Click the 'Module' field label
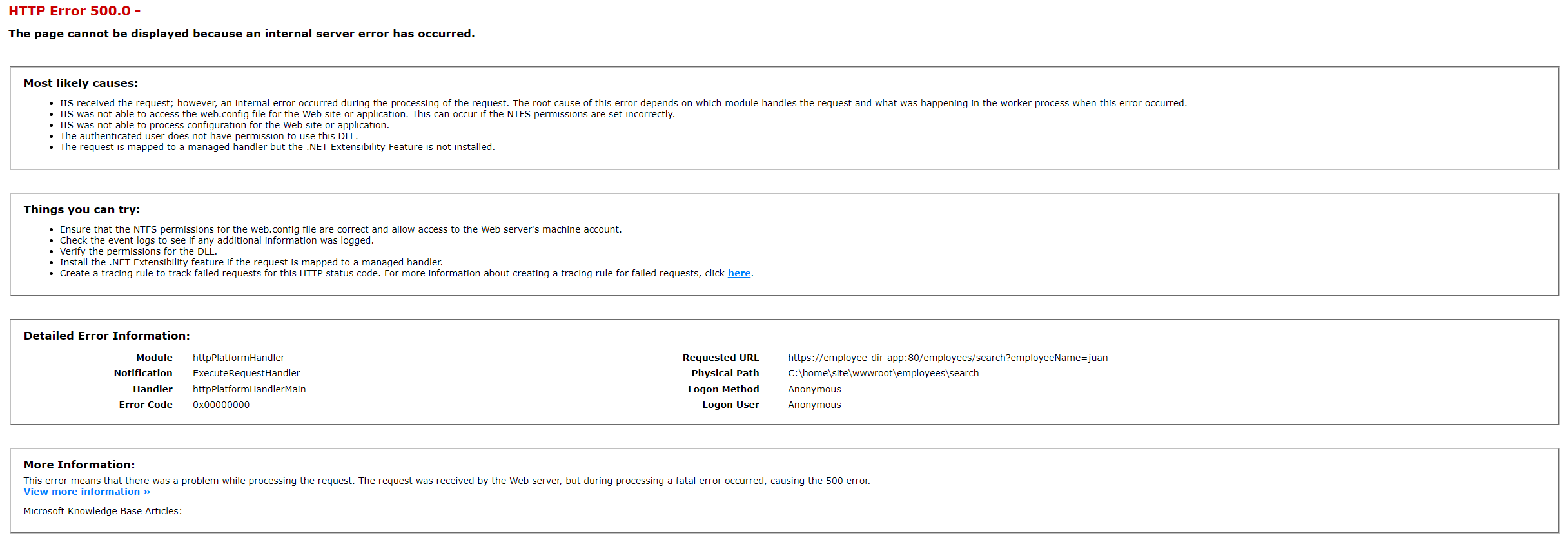Image resolution: width=1568 pixels, height=549 pixels. pyautogui.click(x=154, y=358)
